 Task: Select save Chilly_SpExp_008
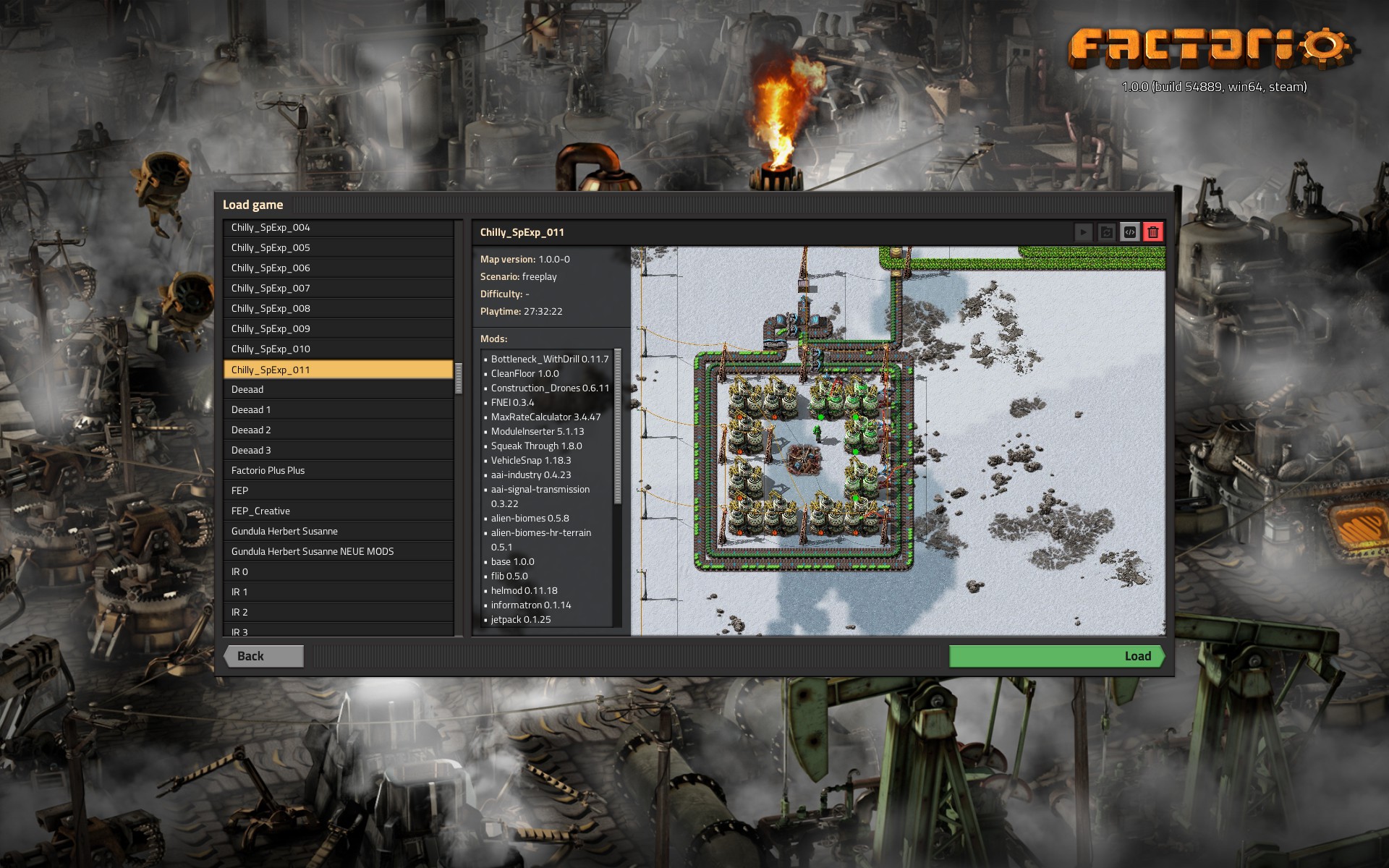[x=338, y=308]
